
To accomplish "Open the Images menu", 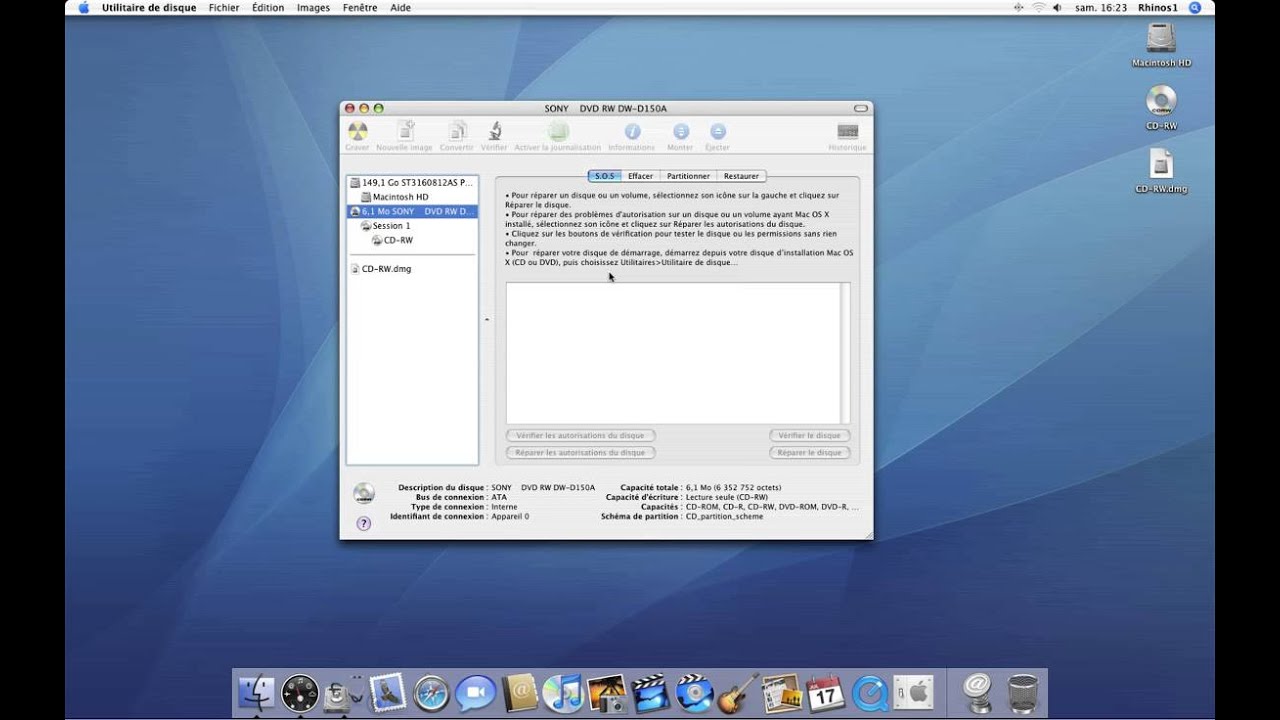I will (313, 7).
